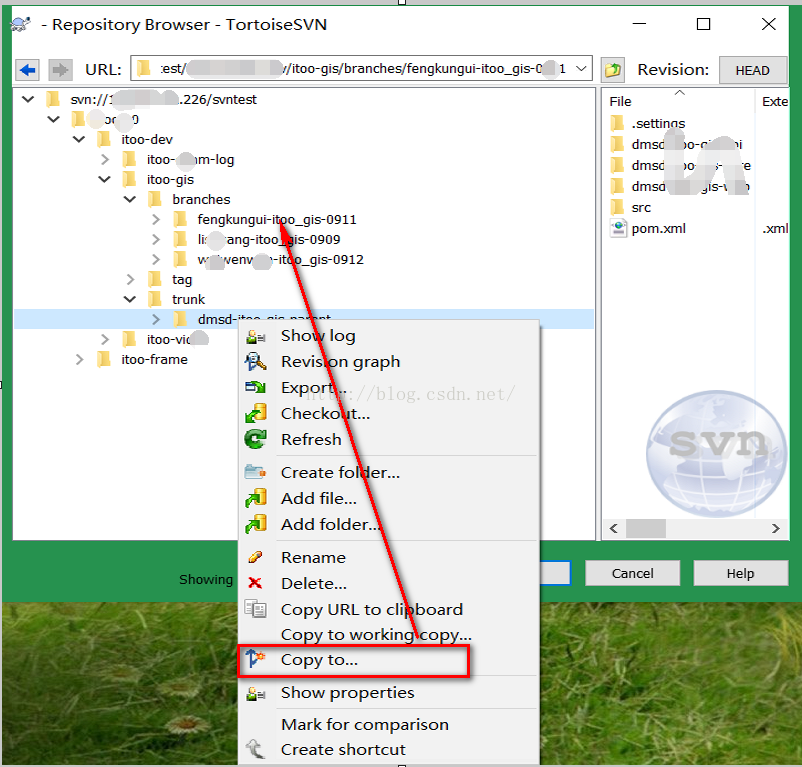
Task: Collapse the trunk tree node
Action: (130, 299)
